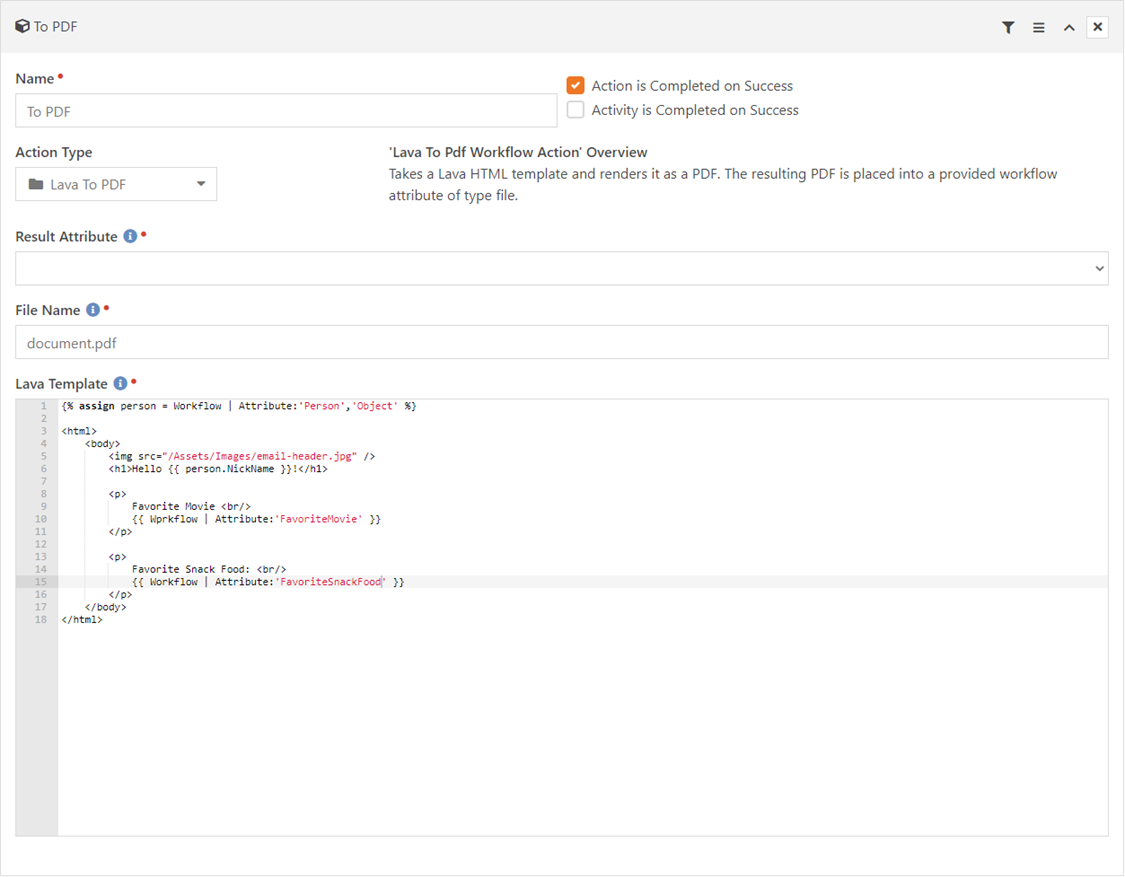Screen dimensions: 1125x877
Task: Click the img src email-header.jpg line
Action: coord(242,456)
